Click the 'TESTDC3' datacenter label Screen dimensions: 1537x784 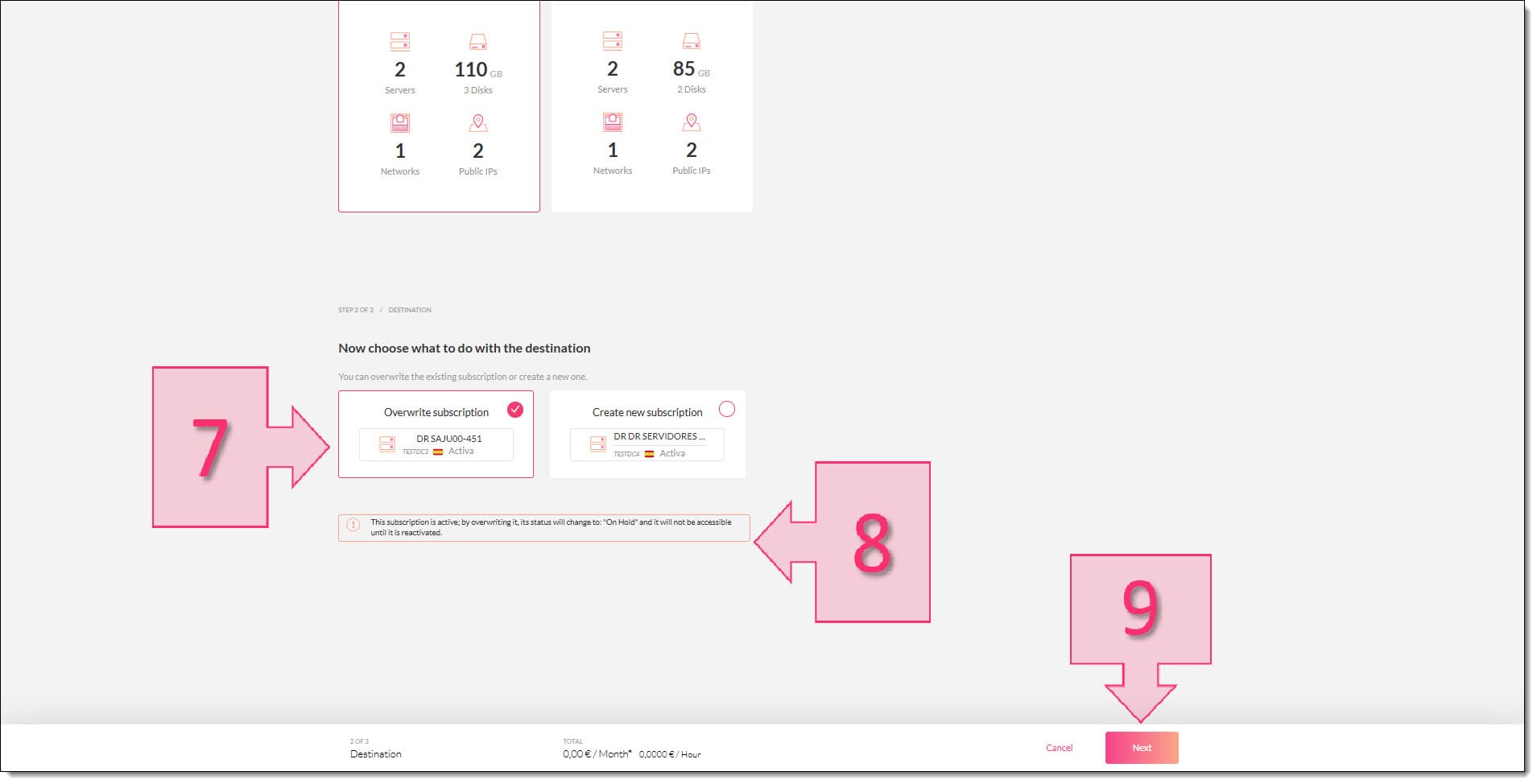(x=415, y=452)
